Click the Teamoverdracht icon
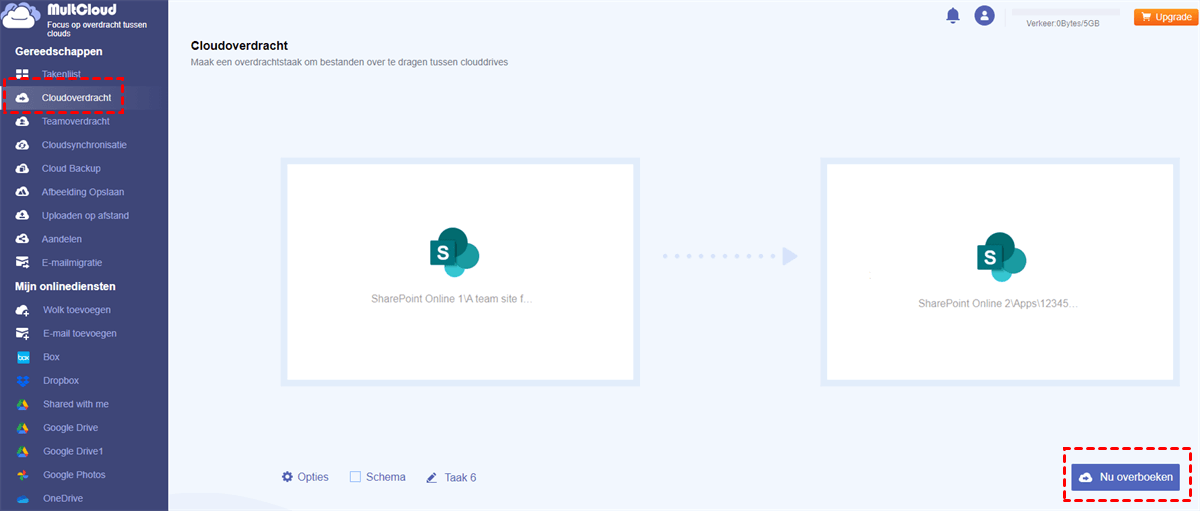Viewport: 1200px width, 511px height. (22, 121)
